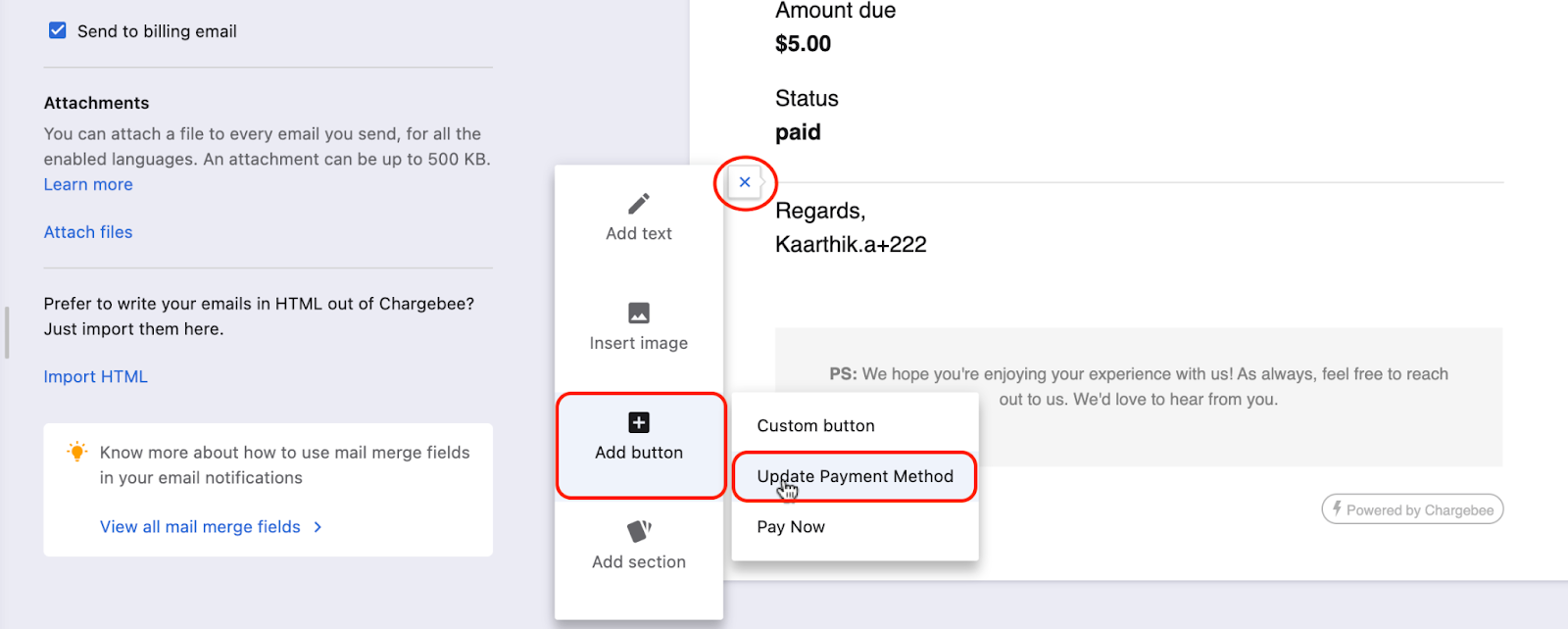The image size is (1568, 629).
Task: Click the plus icon for Add button
Action: point(639,422)
